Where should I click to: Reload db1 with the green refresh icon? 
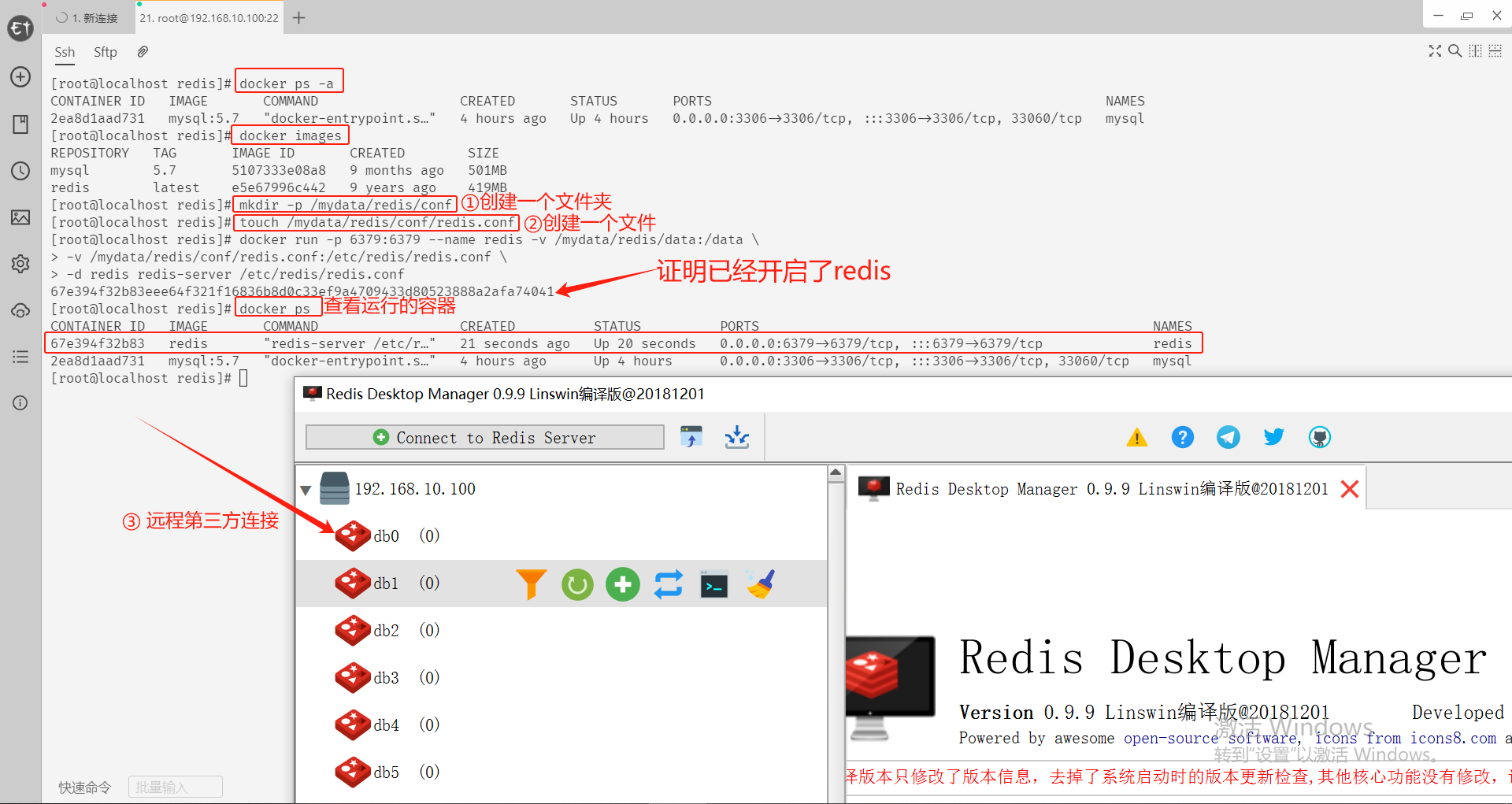[577, 584]
